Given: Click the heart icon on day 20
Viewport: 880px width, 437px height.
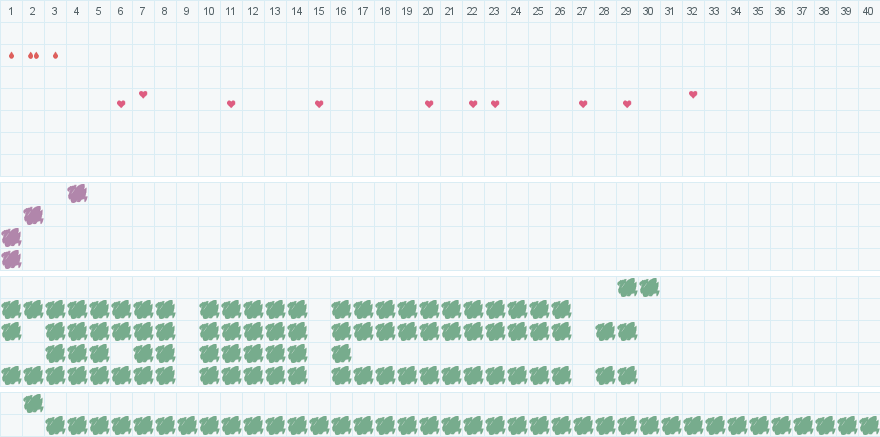Looking at the screenshot, I should 429,104.
